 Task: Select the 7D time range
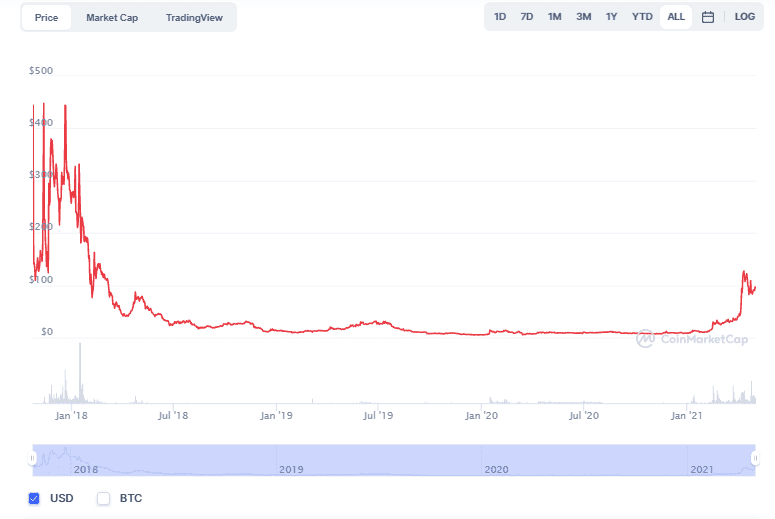527,17
